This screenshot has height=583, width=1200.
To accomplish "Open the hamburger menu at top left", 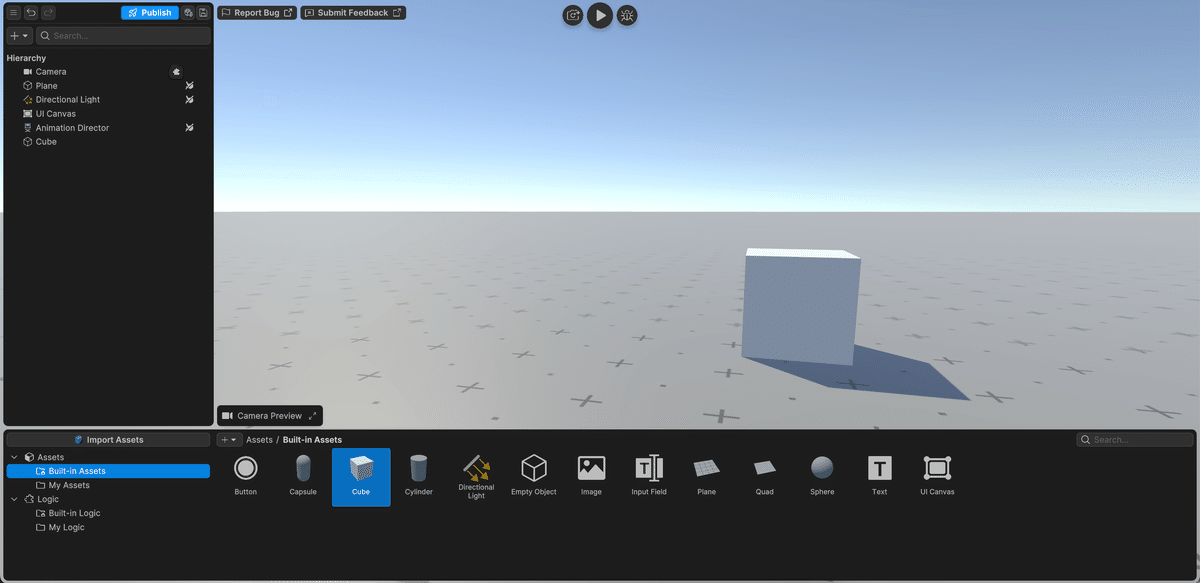I will [x=13, y=12].
